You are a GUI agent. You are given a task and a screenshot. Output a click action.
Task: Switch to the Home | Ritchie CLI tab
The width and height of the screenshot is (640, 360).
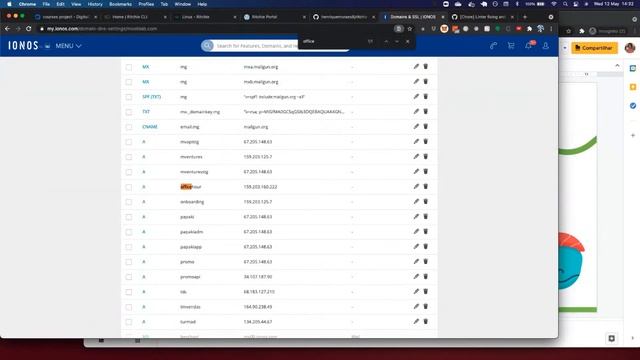pyautogui.click(x=136, y=17)
